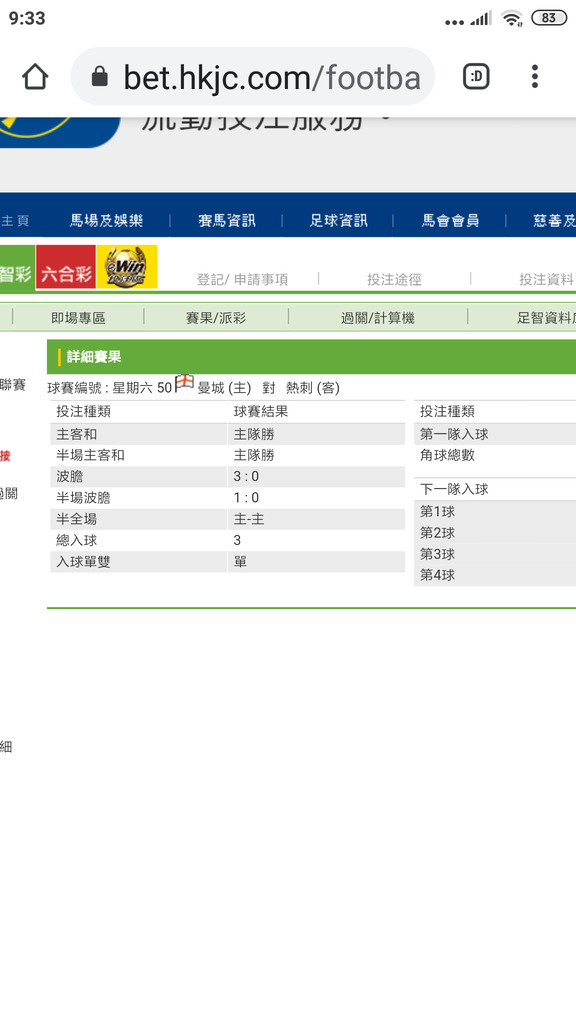This screenshot has width=576, height=1024.
Task: Click the 第3球 row
Action: [495, 554]
